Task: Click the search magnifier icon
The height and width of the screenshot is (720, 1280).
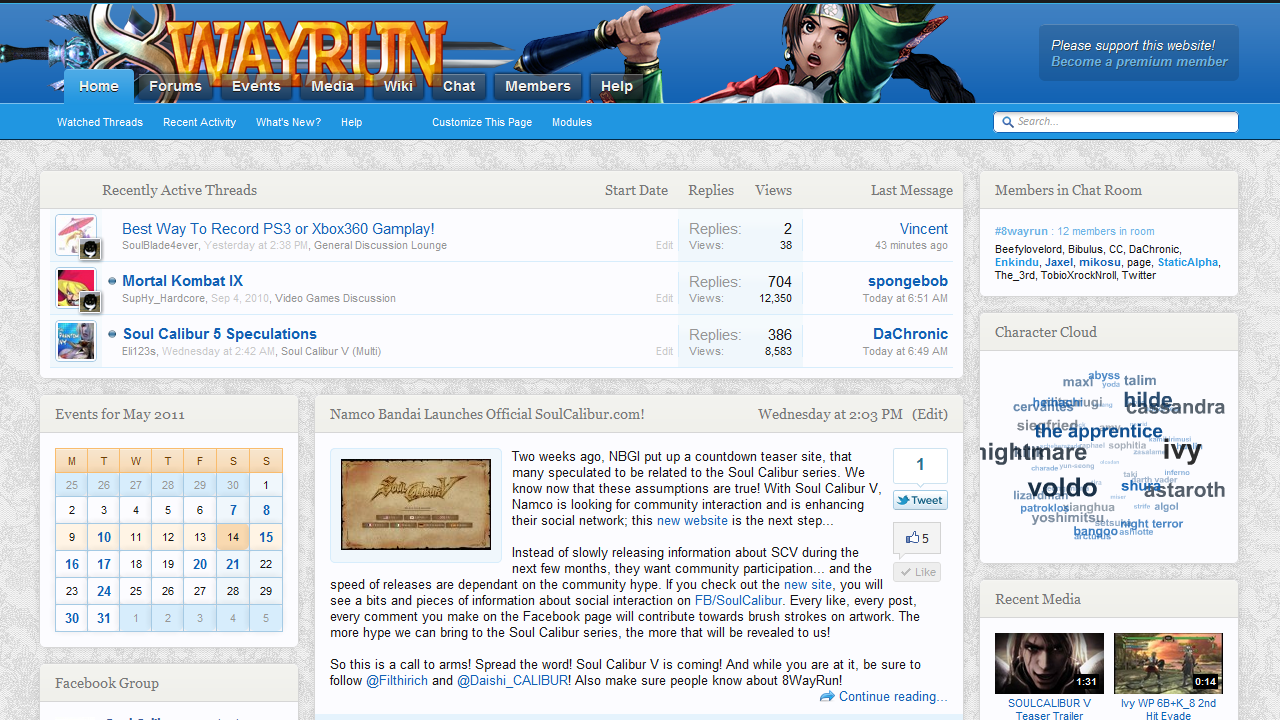Action: click(x=1008, y=122)
